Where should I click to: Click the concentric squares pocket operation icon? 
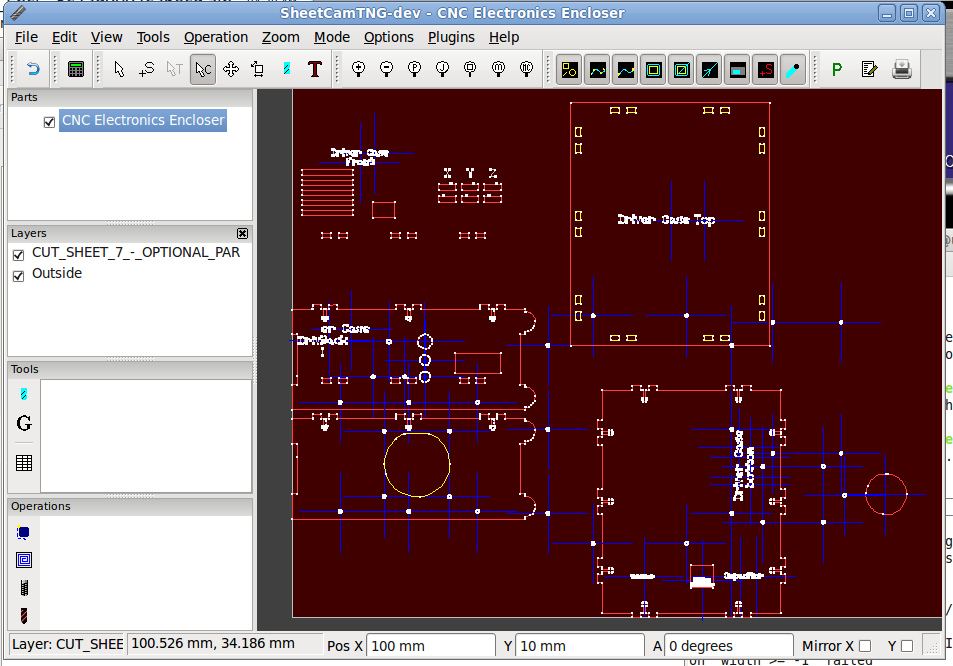(24, 560)
